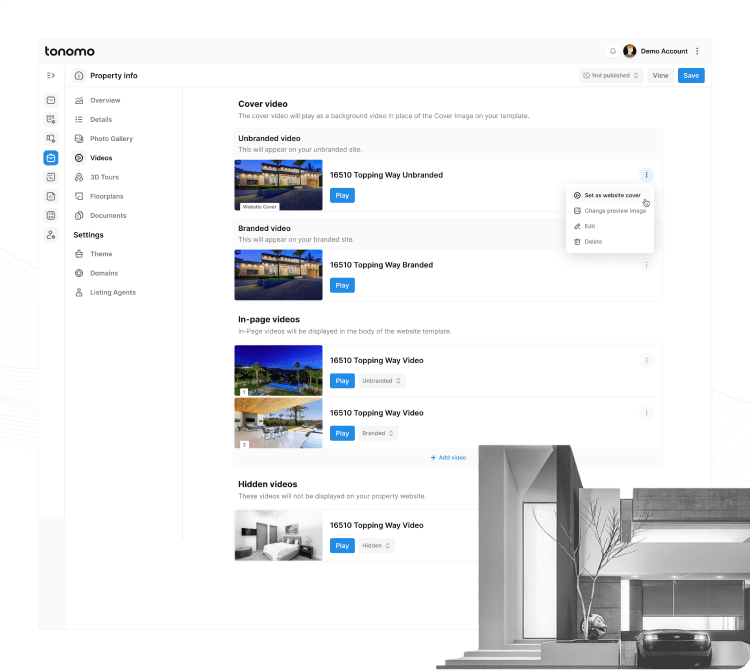Click Delete in the context menu
This screenshot has height=670, width=750.
click(592, 242)
